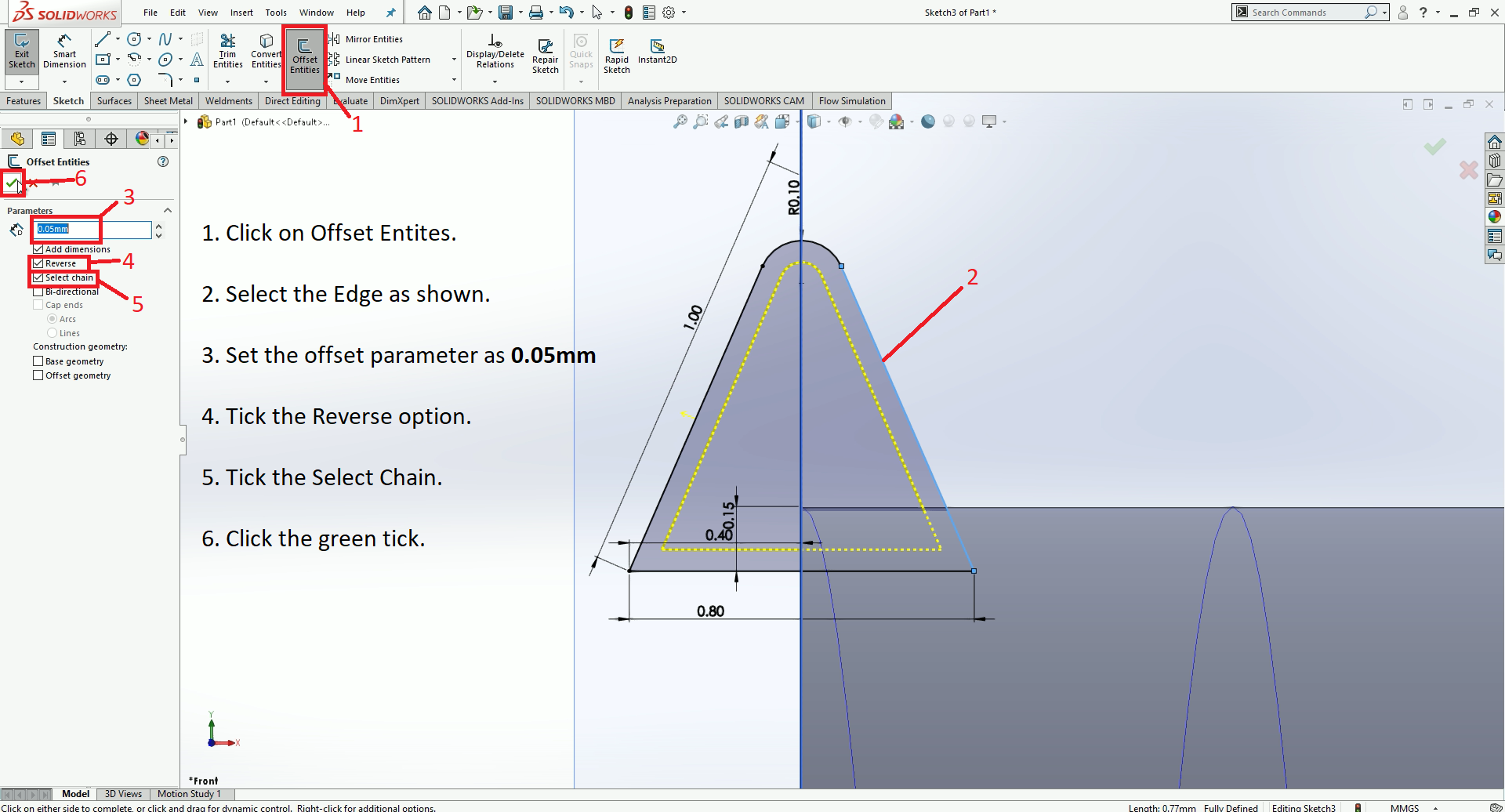Click the Rapid Sketch tool
Viewport: 1505px width, 812px height.
coord(617,55)
